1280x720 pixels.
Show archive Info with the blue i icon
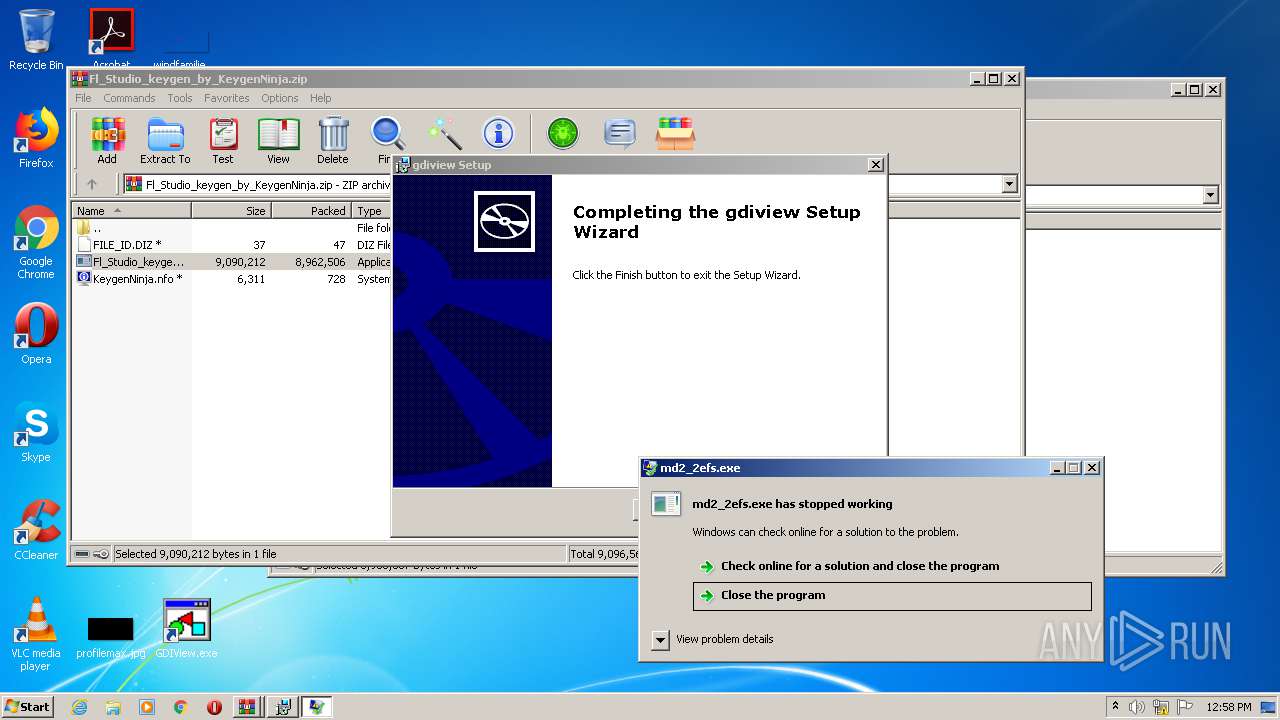(x=498, y=133)
